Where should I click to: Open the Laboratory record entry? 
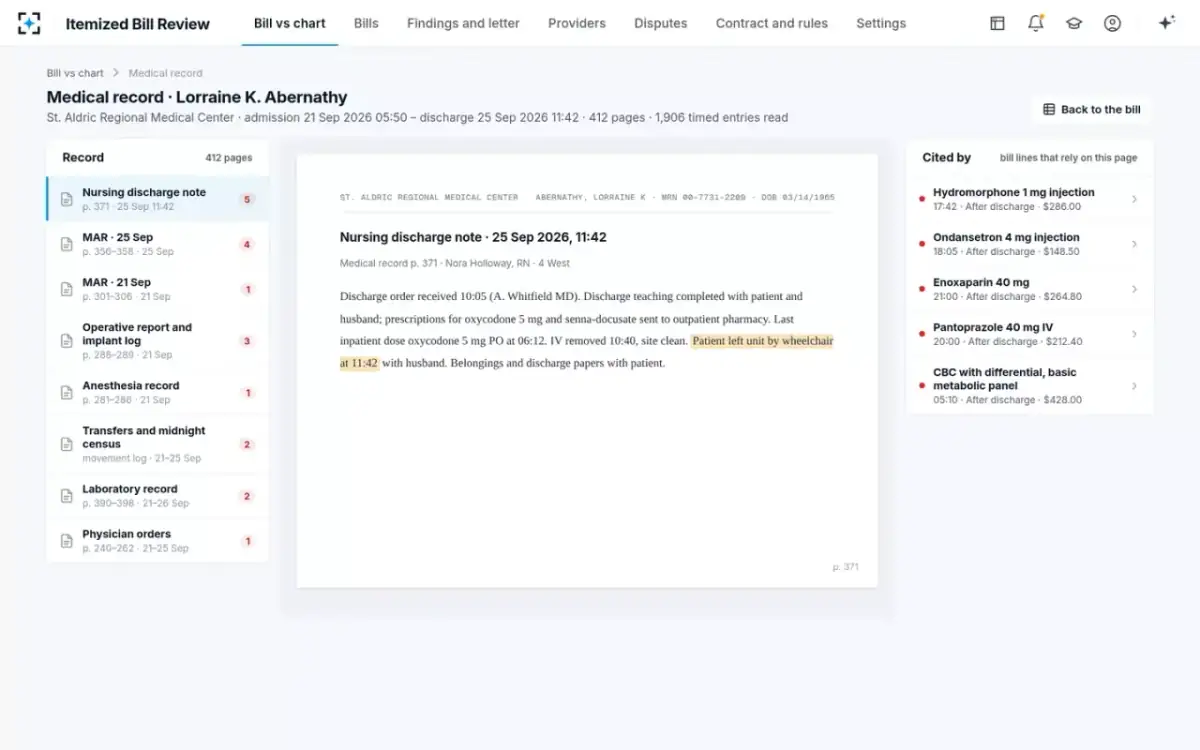click(157, 496)
